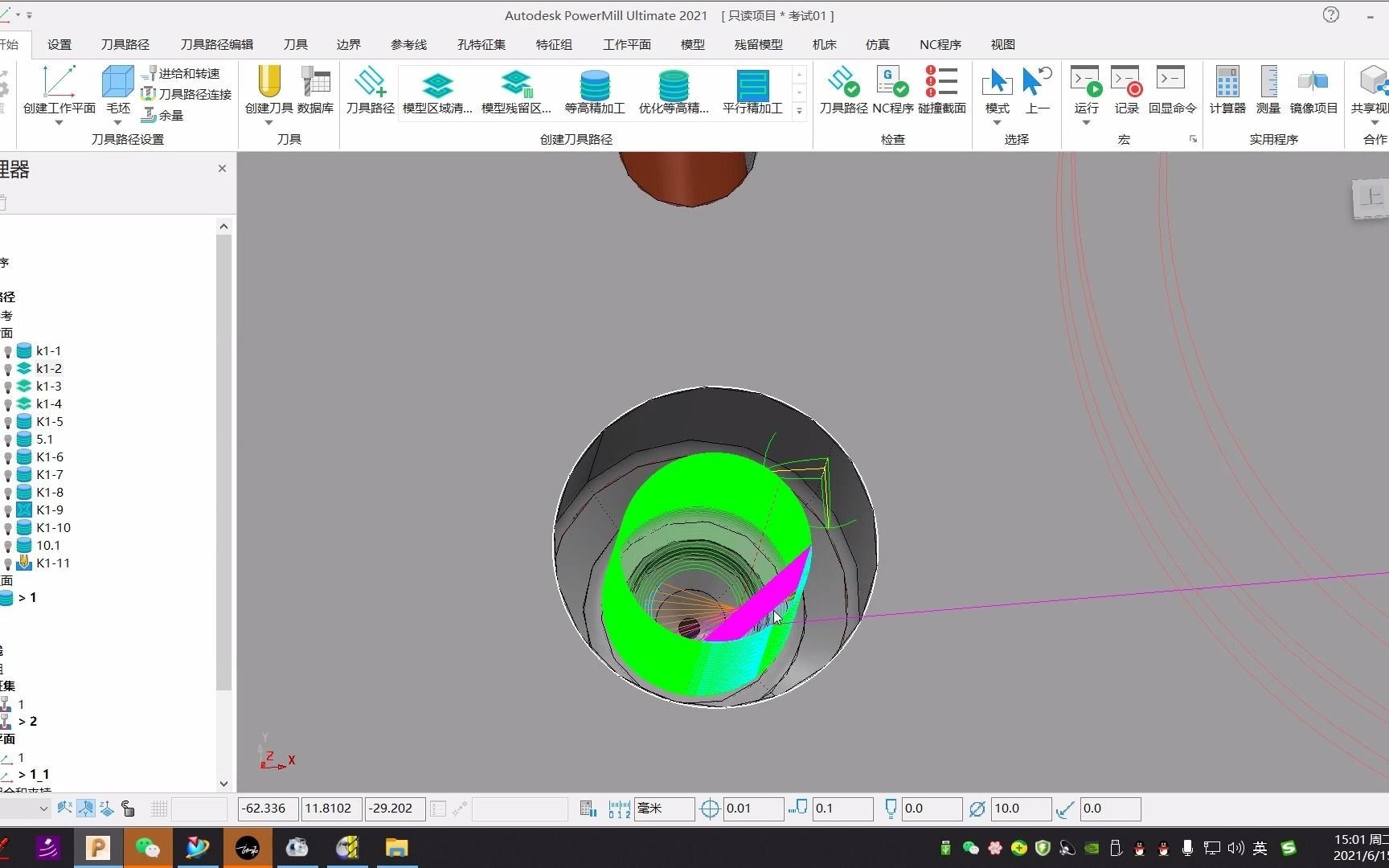This screenshot has height=868, width=1389.
Task: Click Feeds and Speeds button
Action: click(181, 73)
